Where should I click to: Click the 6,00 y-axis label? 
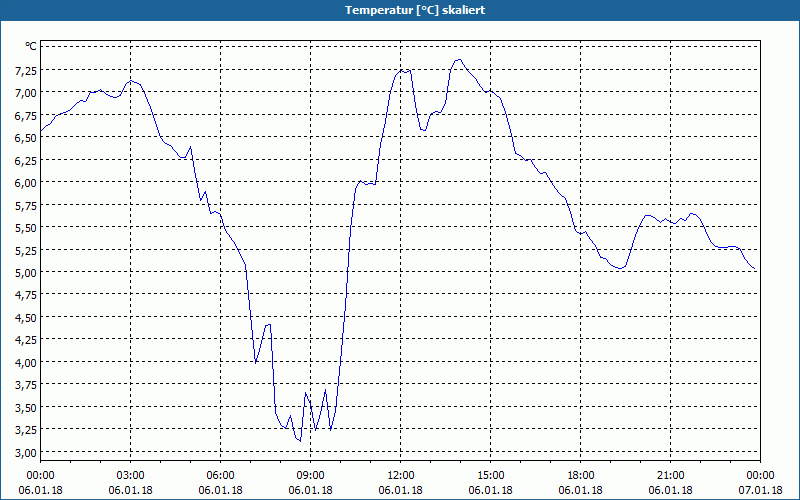click(x=26, y=183)
